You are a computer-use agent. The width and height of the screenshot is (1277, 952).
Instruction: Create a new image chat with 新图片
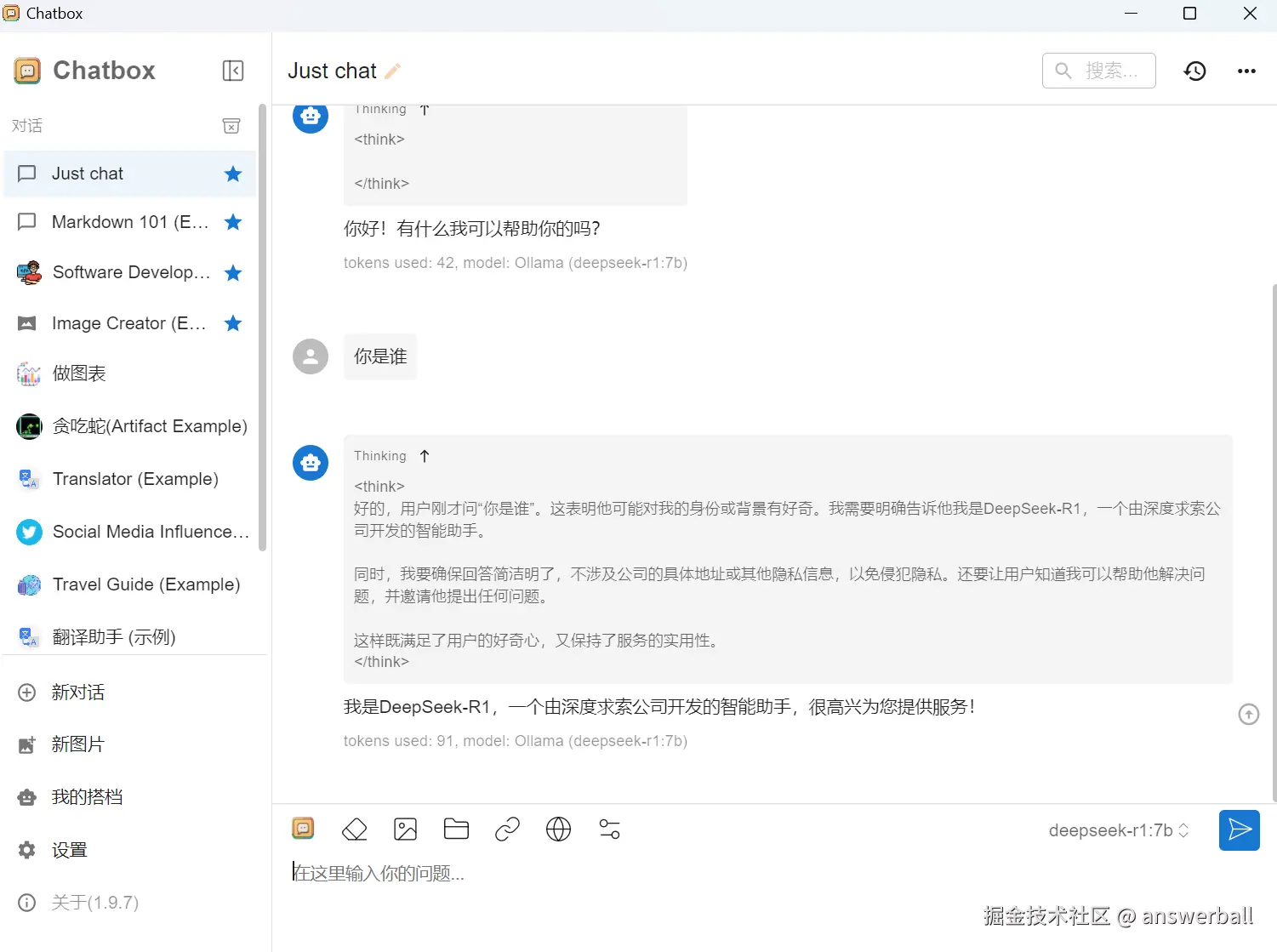pos(135,744)
